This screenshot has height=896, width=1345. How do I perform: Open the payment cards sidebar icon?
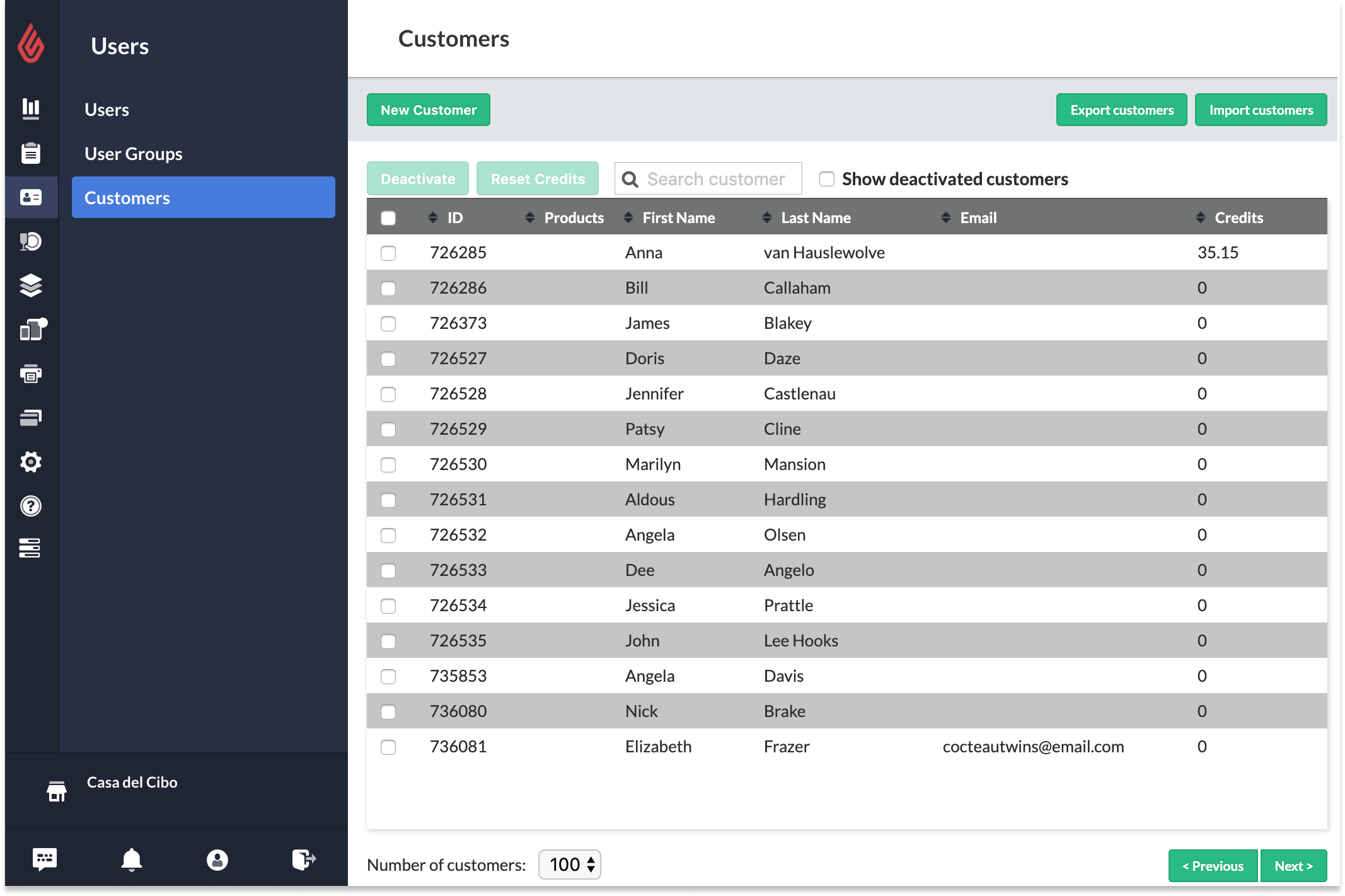[x=31, y=418]
